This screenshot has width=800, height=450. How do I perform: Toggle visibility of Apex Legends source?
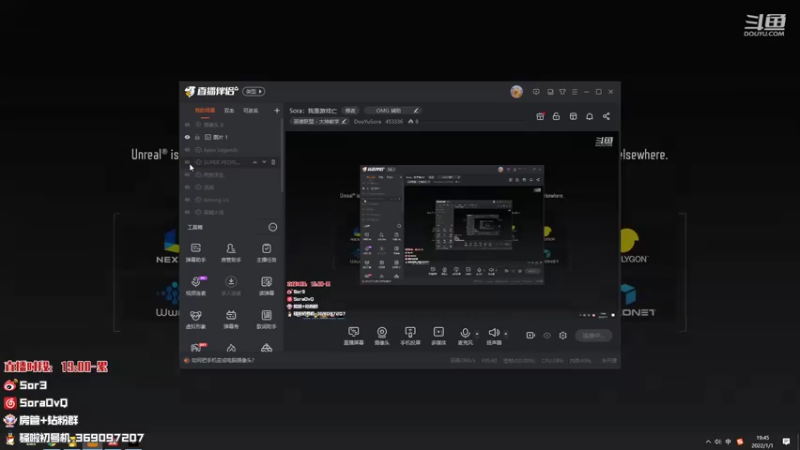[187, 150]
